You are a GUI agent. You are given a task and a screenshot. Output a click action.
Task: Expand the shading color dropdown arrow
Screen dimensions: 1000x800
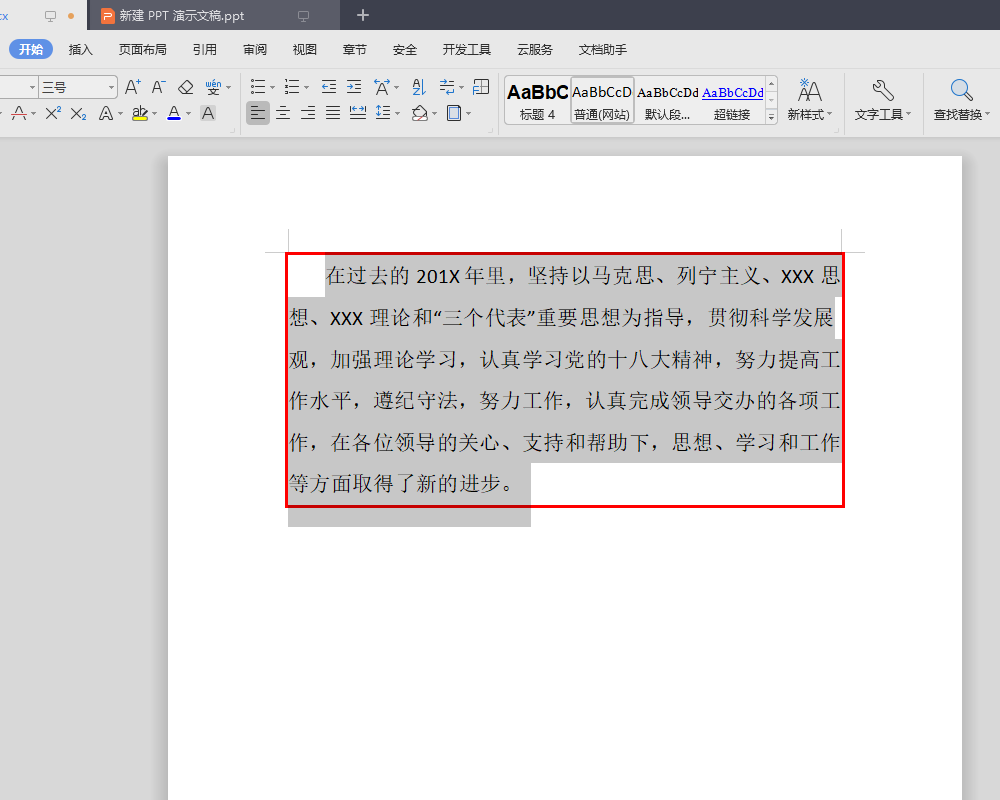click(x=434, y=114)
